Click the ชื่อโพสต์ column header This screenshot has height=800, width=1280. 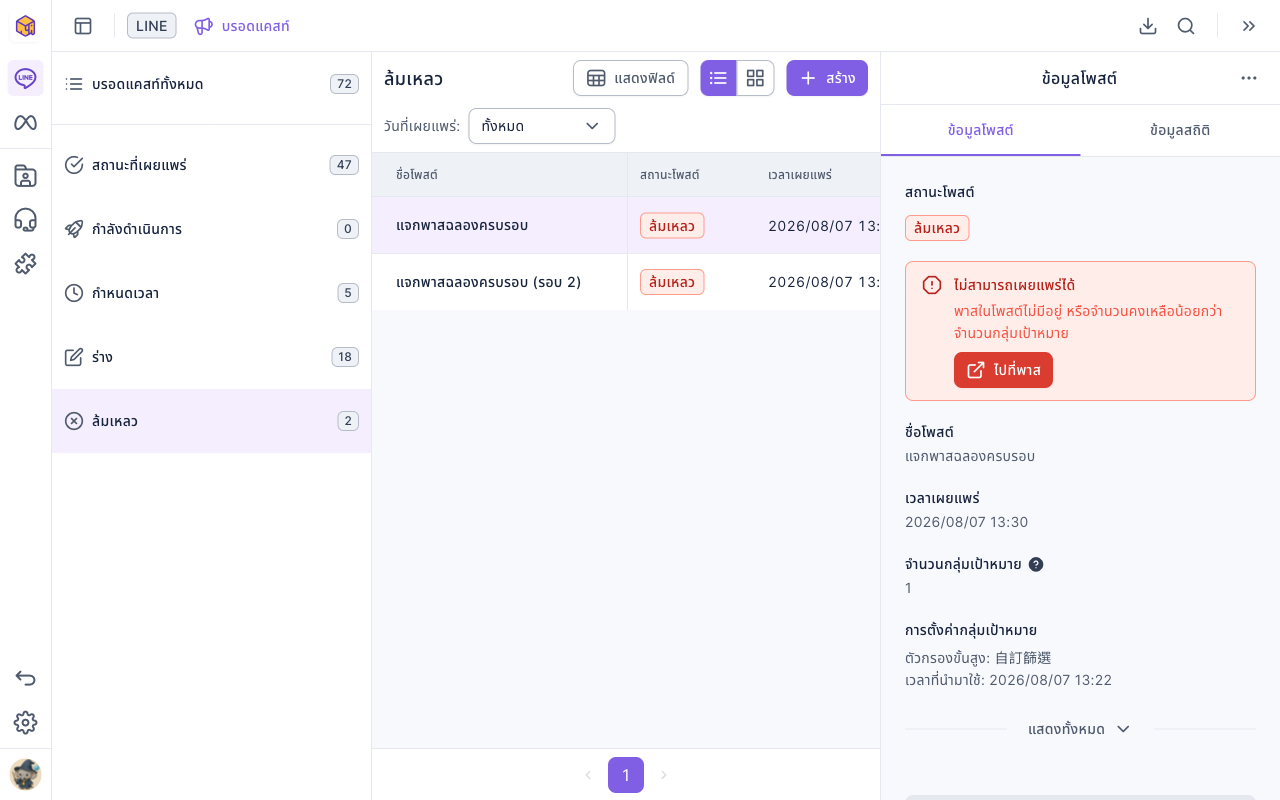click(499, 175)
